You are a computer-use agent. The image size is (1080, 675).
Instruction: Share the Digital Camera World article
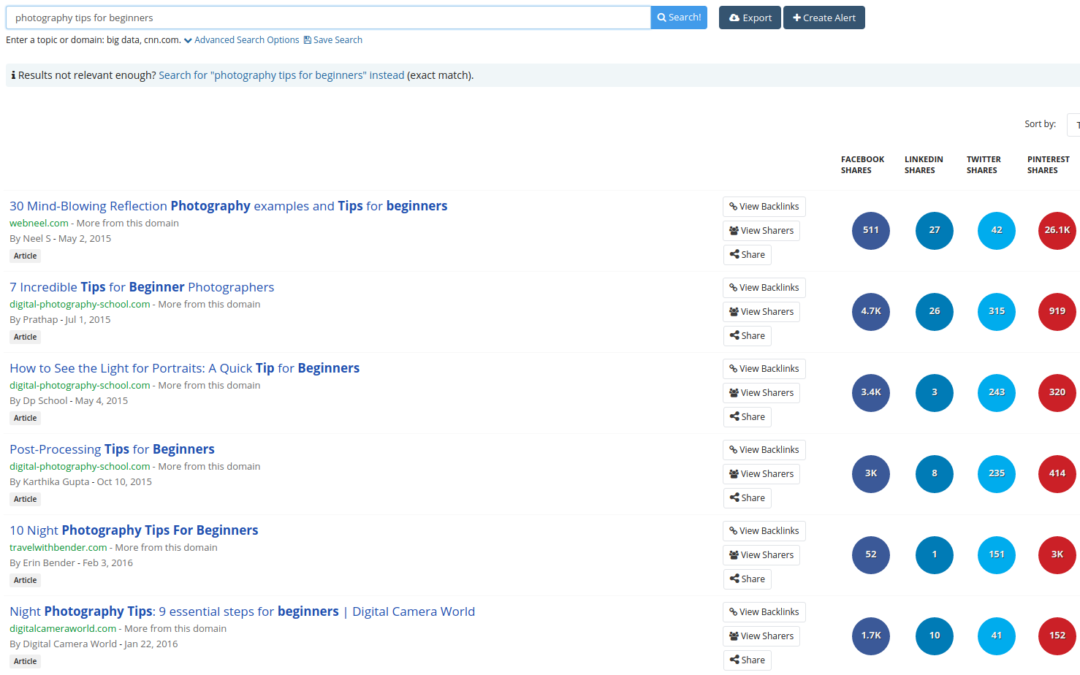click(747, 660)
